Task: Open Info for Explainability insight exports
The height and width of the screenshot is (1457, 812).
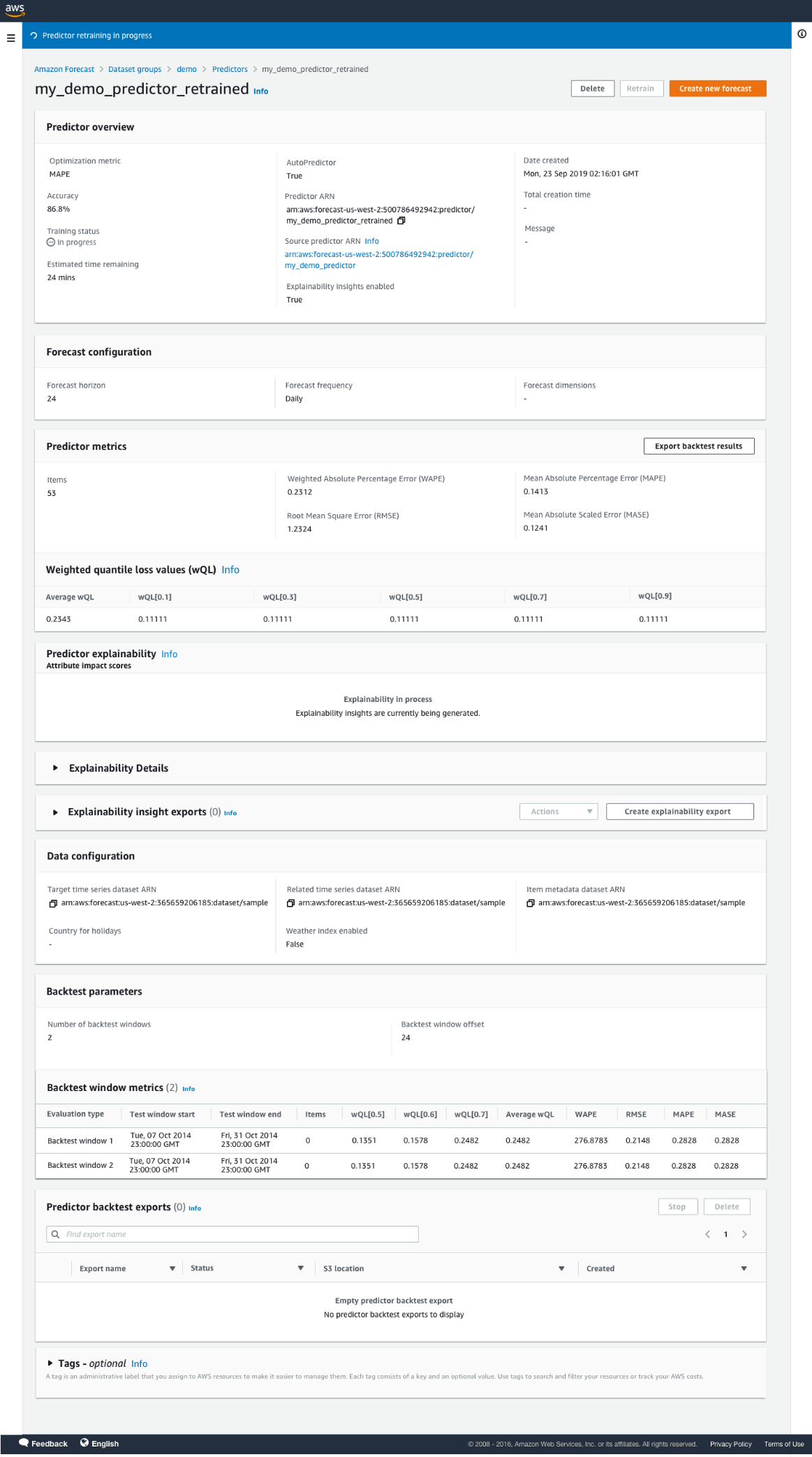Action: click(230, 813)
